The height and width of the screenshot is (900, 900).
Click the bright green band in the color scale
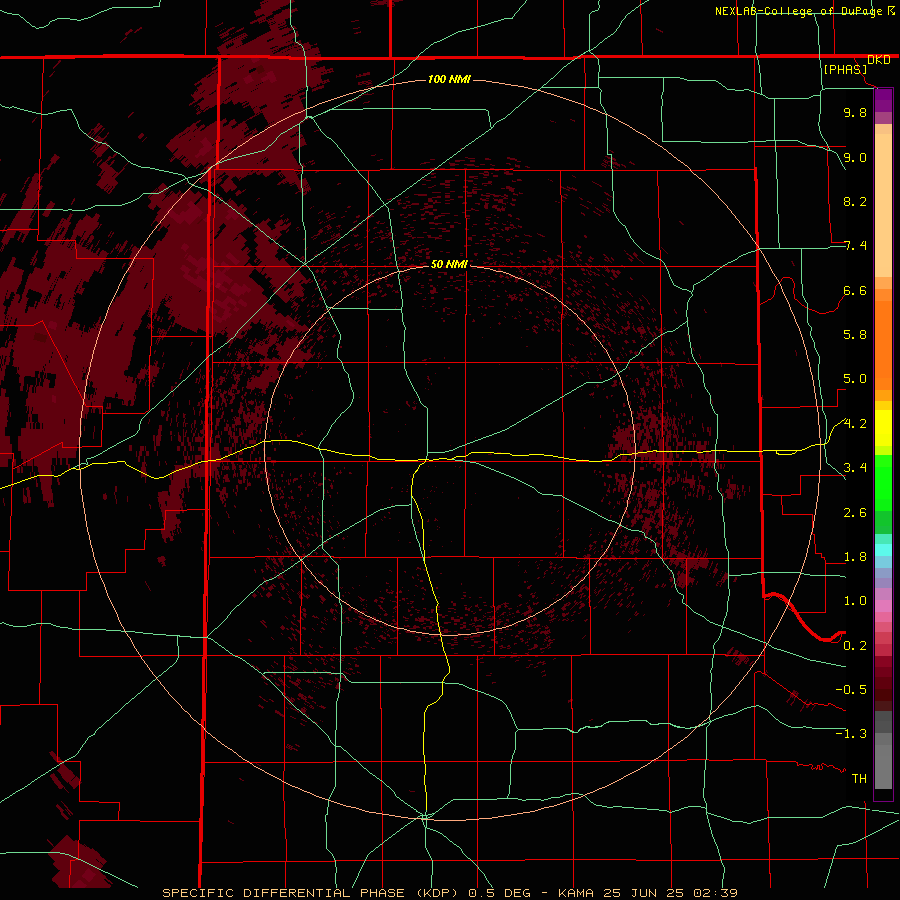coord(883,483)
